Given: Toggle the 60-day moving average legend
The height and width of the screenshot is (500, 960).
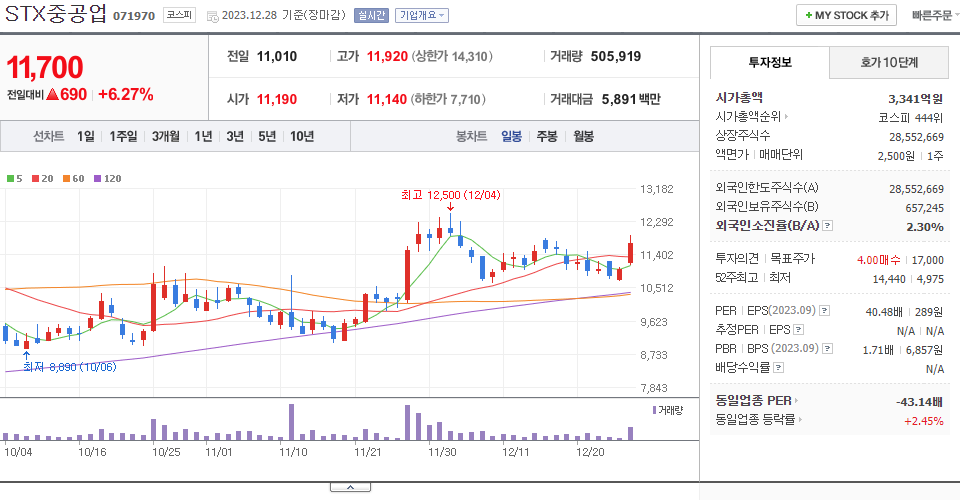Looking at the screenshot, I should [x=73, y=179].
